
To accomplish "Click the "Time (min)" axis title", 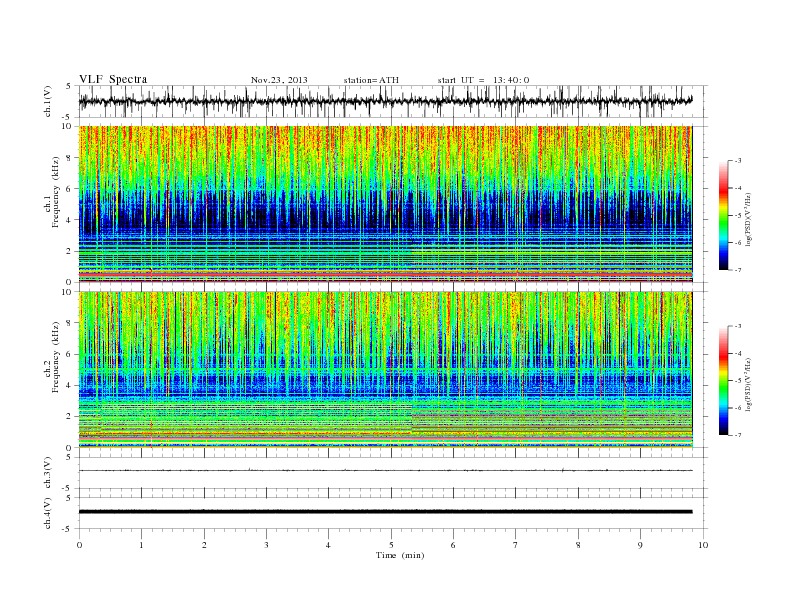I will point(400,555).
